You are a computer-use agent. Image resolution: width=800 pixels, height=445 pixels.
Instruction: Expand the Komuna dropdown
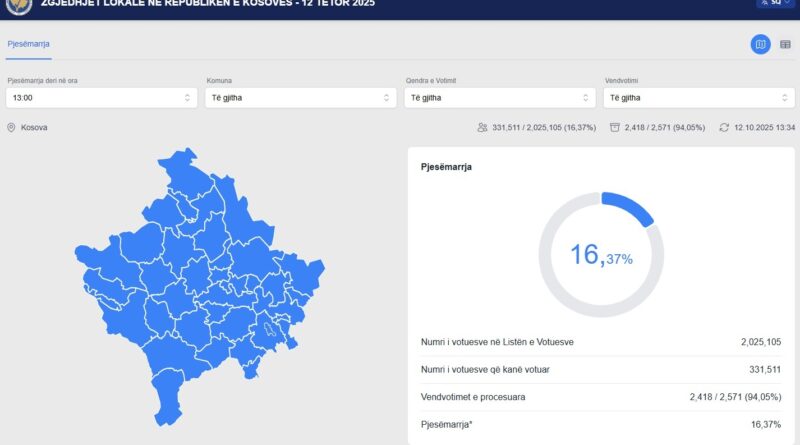point(300,98)
